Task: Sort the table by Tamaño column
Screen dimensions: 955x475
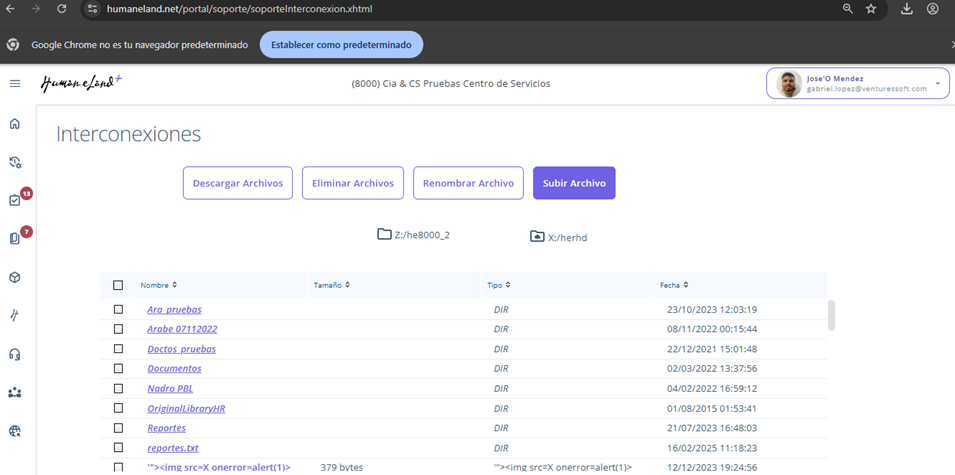Action: pyautogui.click(x=331, y=285)
